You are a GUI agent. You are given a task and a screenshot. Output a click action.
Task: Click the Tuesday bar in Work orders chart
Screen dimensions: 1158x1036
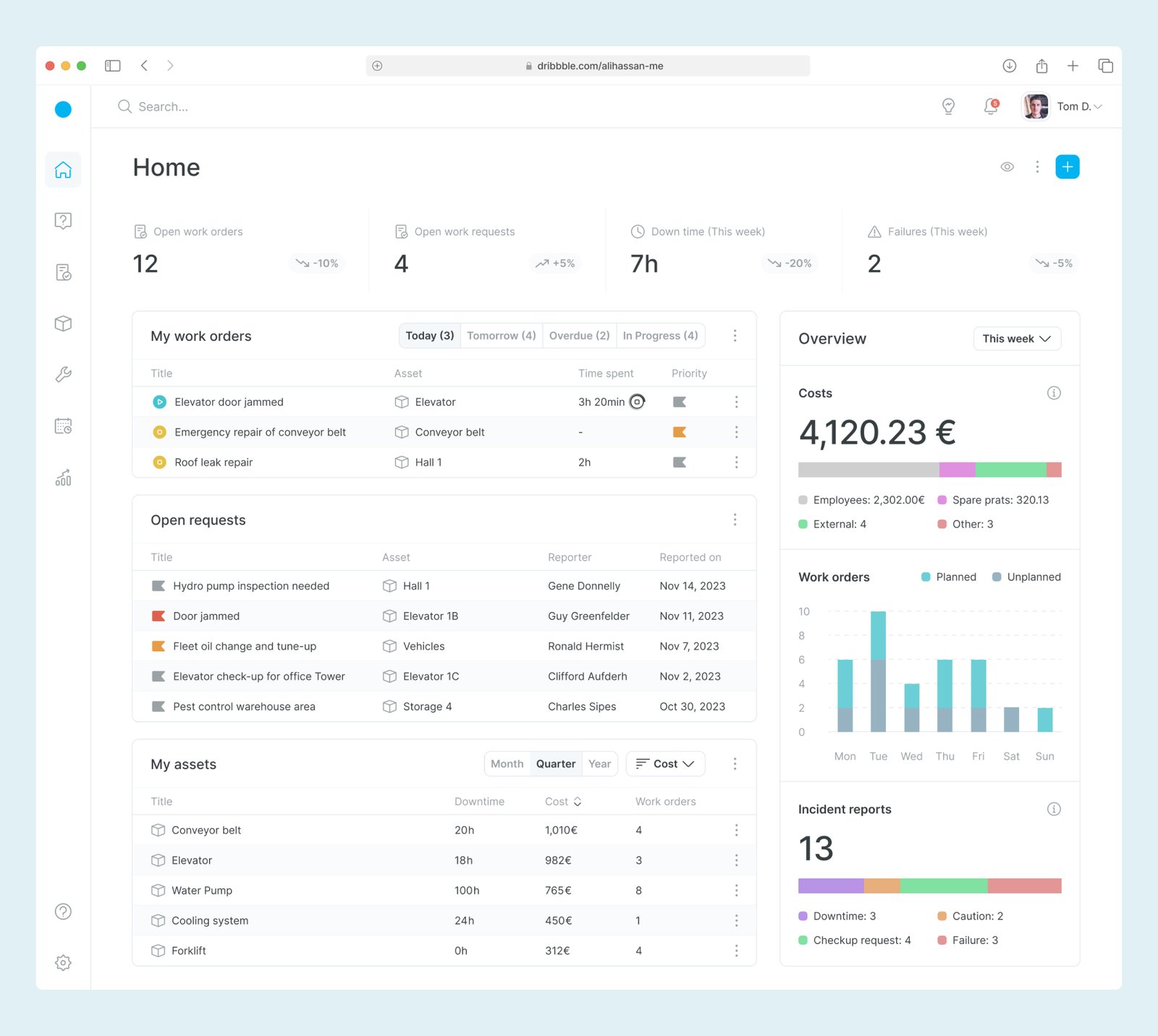point(878,671)
